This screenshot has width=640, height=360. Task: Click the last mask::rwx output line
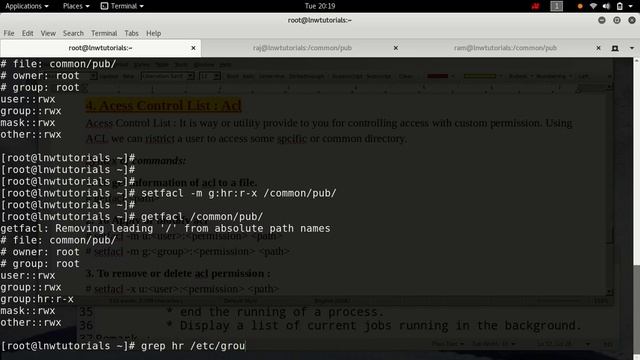click(x=27, y=311)
